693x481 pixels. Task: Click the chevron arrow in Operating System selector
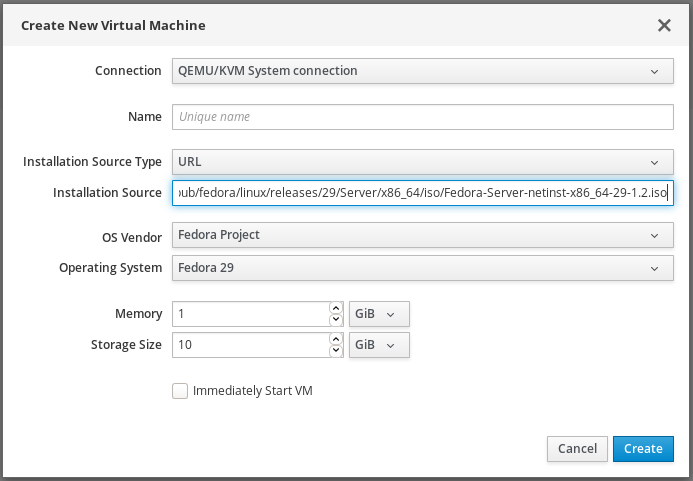click(x=654, y=268)
